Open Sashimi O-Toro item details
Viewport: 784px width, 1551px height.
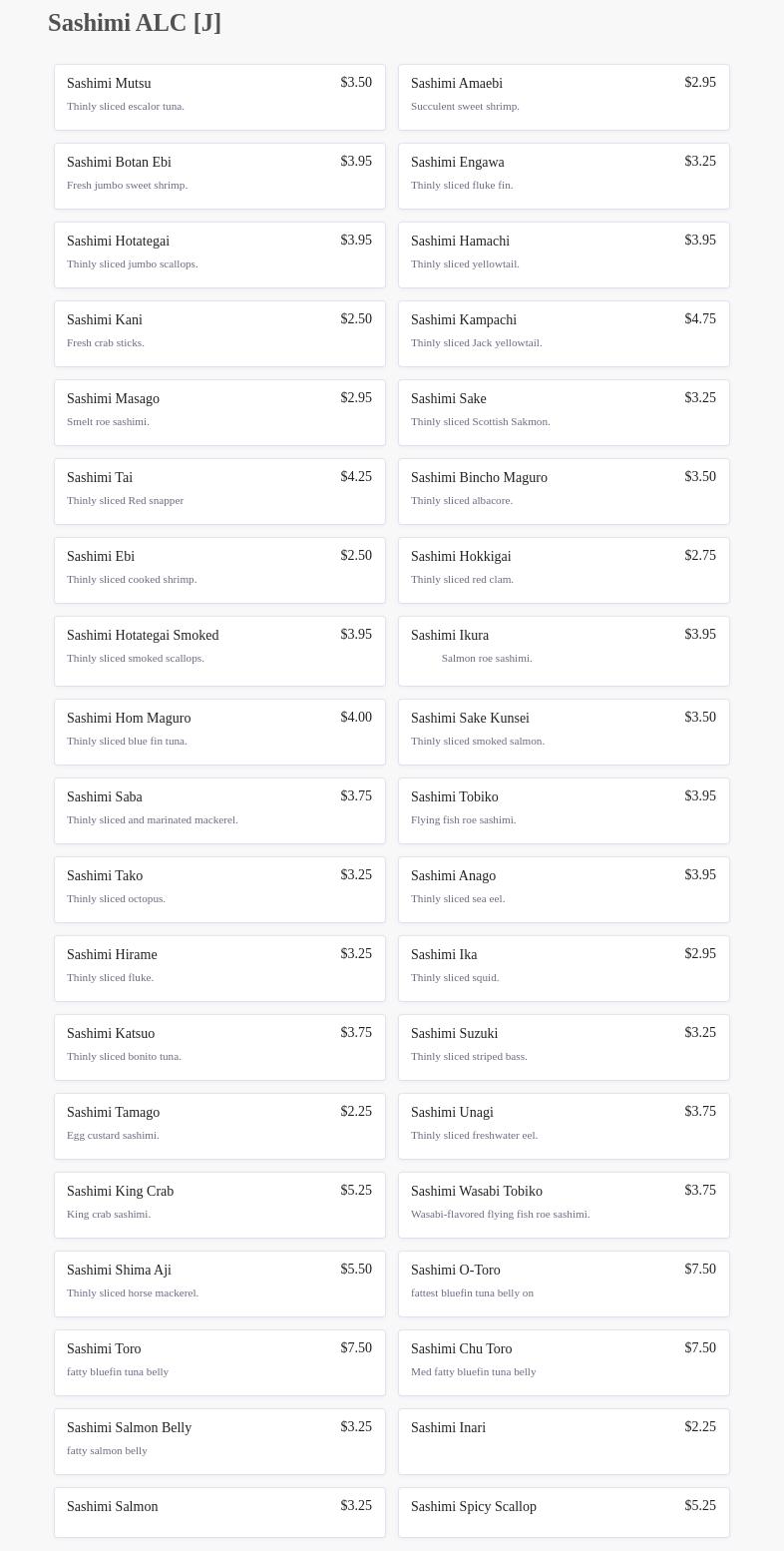pos(564,1284)
